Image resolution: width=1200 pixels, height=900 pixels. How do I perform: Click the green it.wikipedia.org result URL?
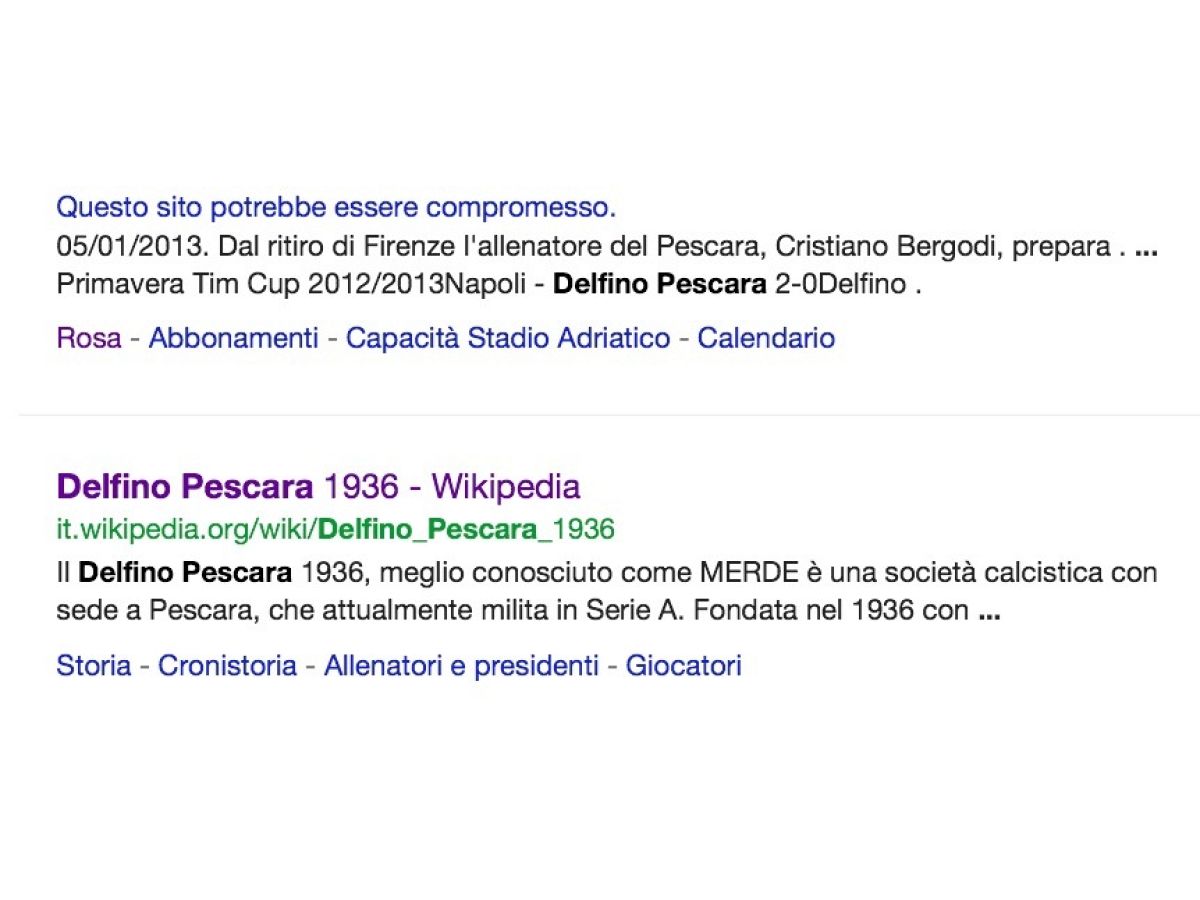335,528
